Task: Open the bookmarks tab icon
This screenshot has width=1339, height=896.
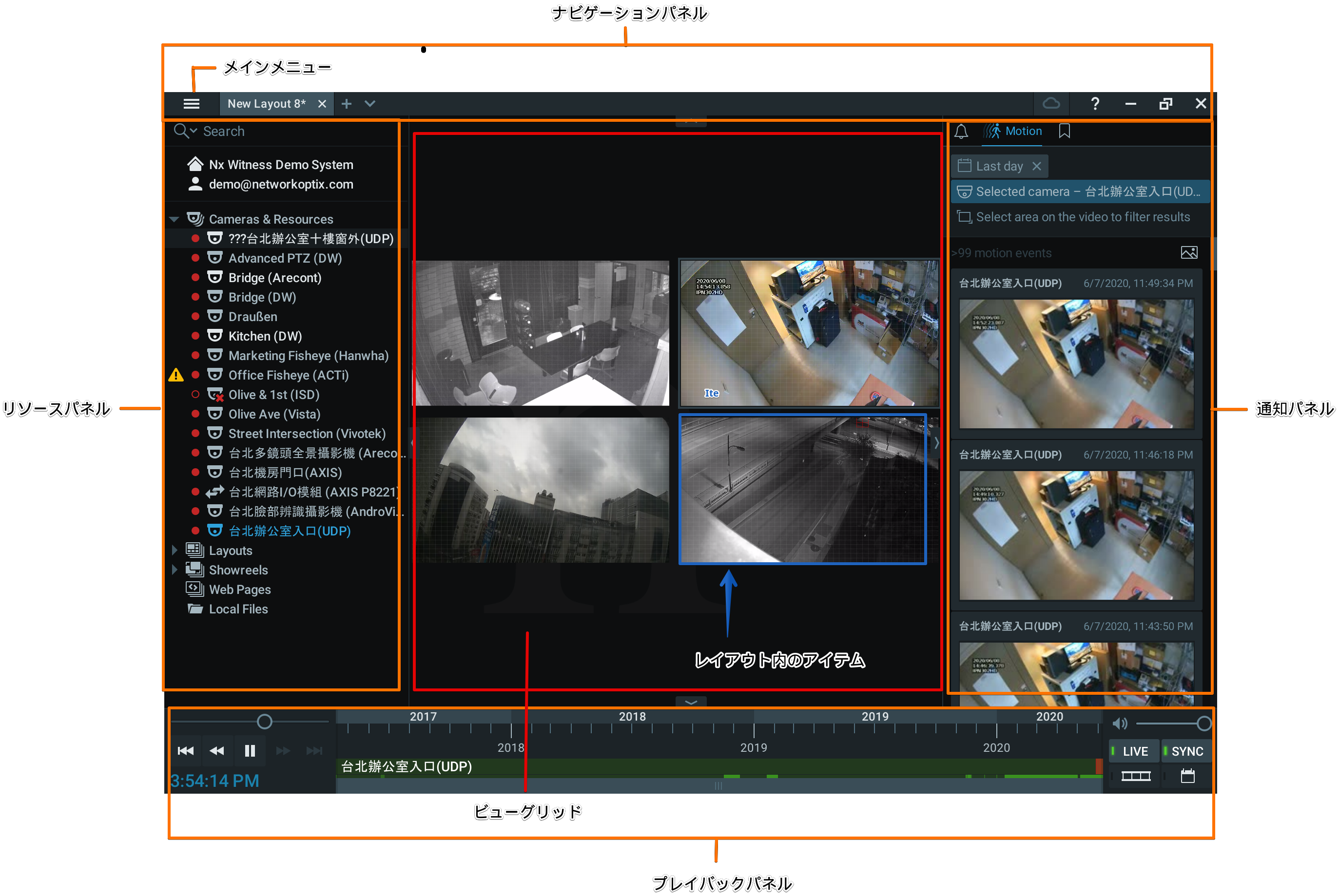Action: tap(1064, 132)
